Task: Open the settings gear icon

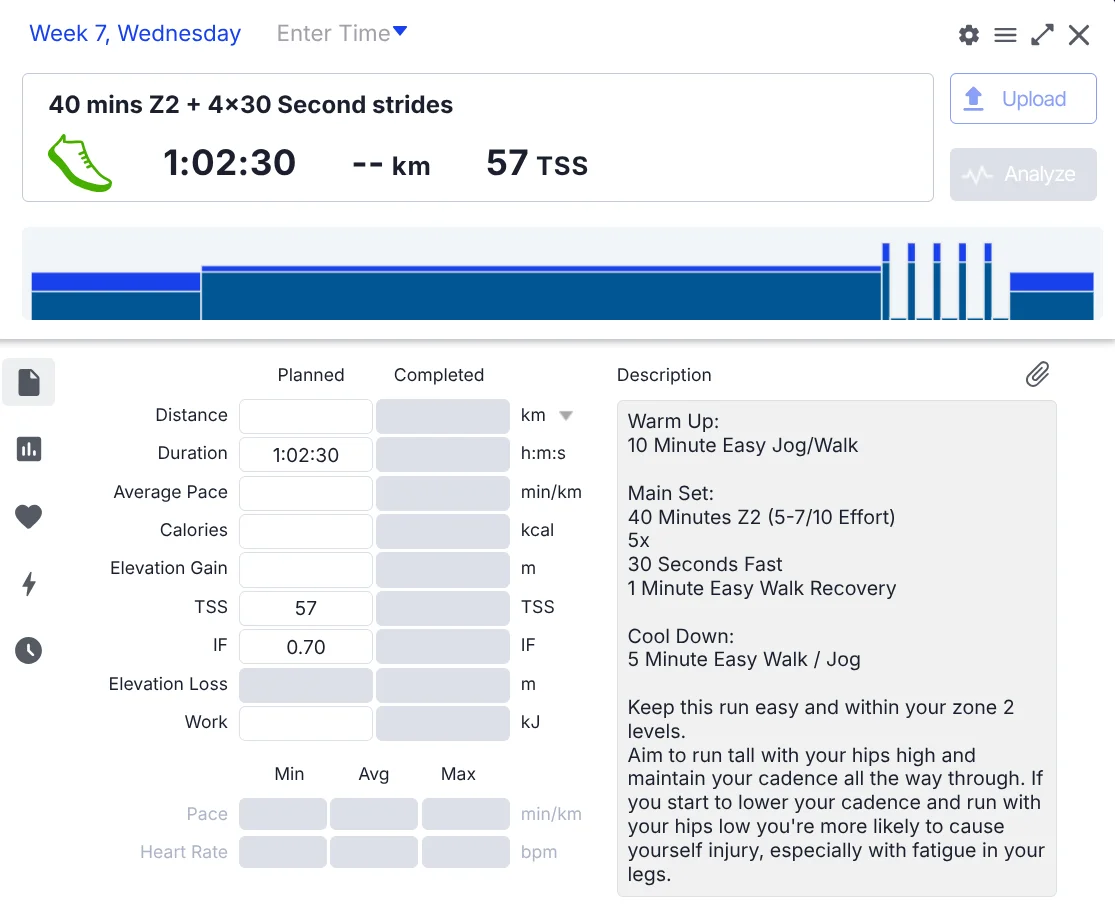Action: 968,35
